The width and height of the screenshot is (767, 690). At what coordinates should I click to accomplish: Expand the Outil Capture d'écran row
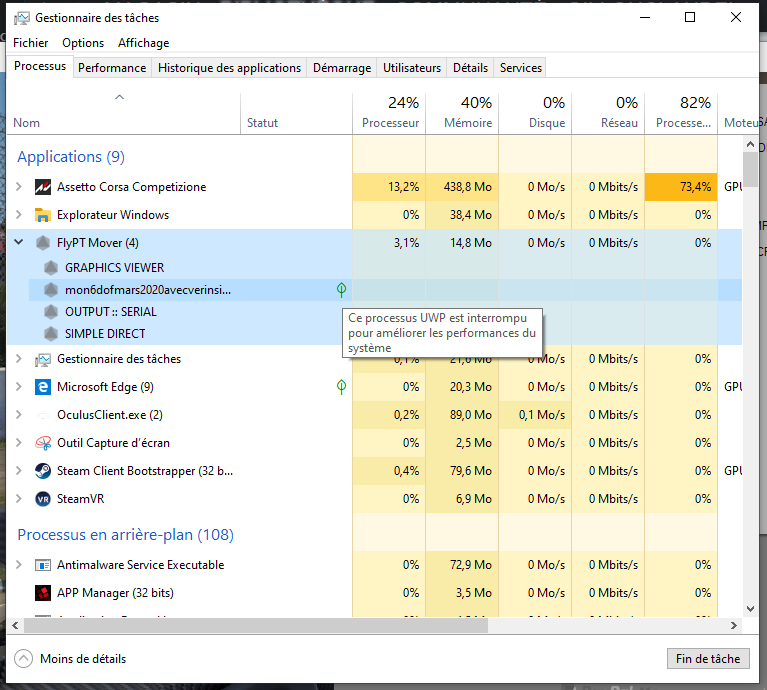19,443
